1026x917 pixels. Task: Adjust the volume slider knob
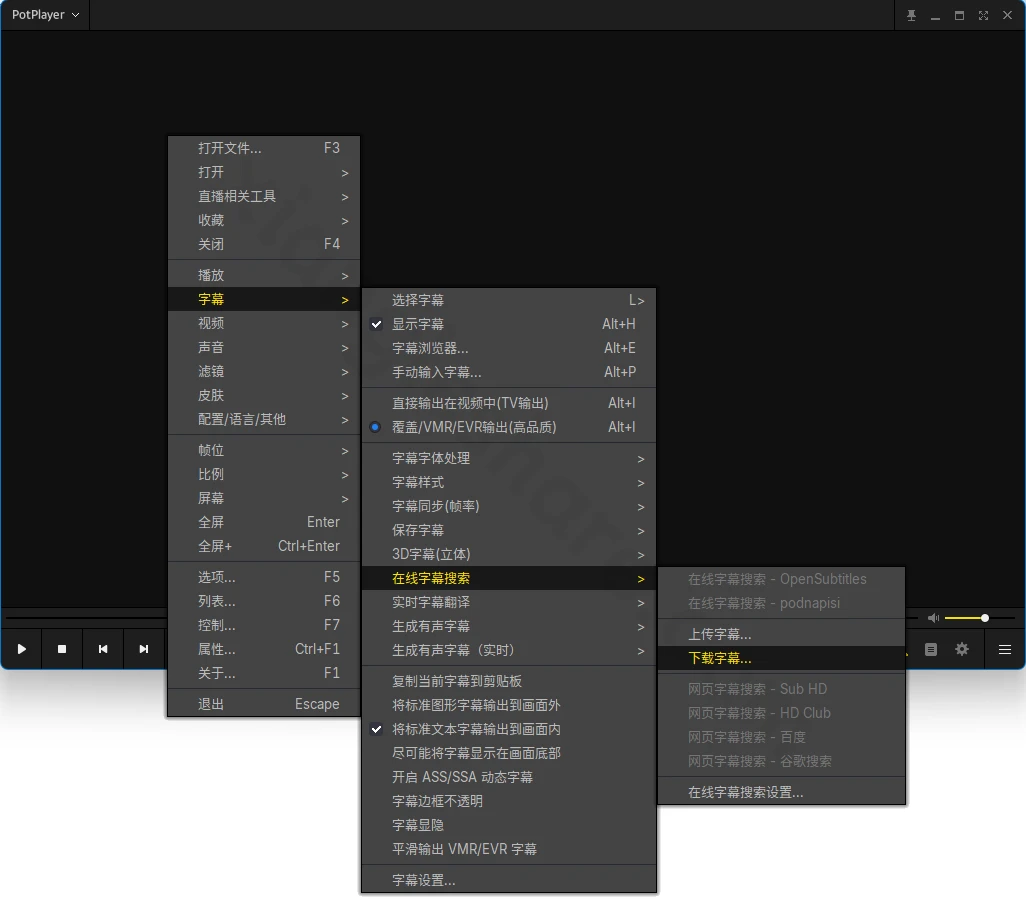tap(985, 618)
